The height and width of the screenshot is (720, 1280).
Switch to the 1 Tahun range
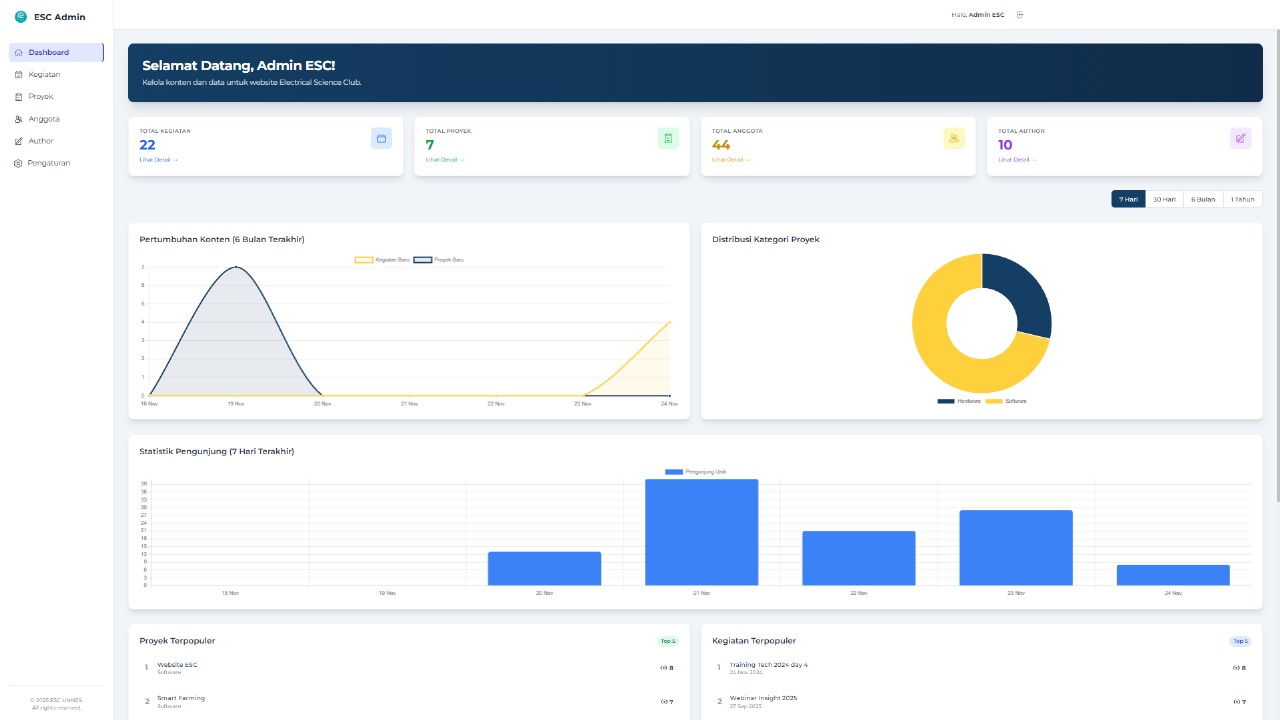point(1242,199)
